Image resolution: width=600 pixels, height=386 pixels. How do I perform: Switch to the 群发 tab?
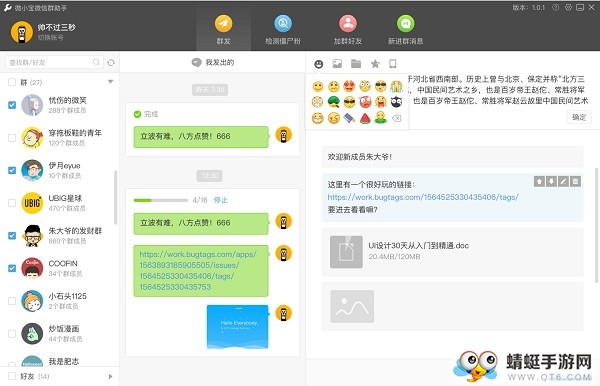click(223, 30)
